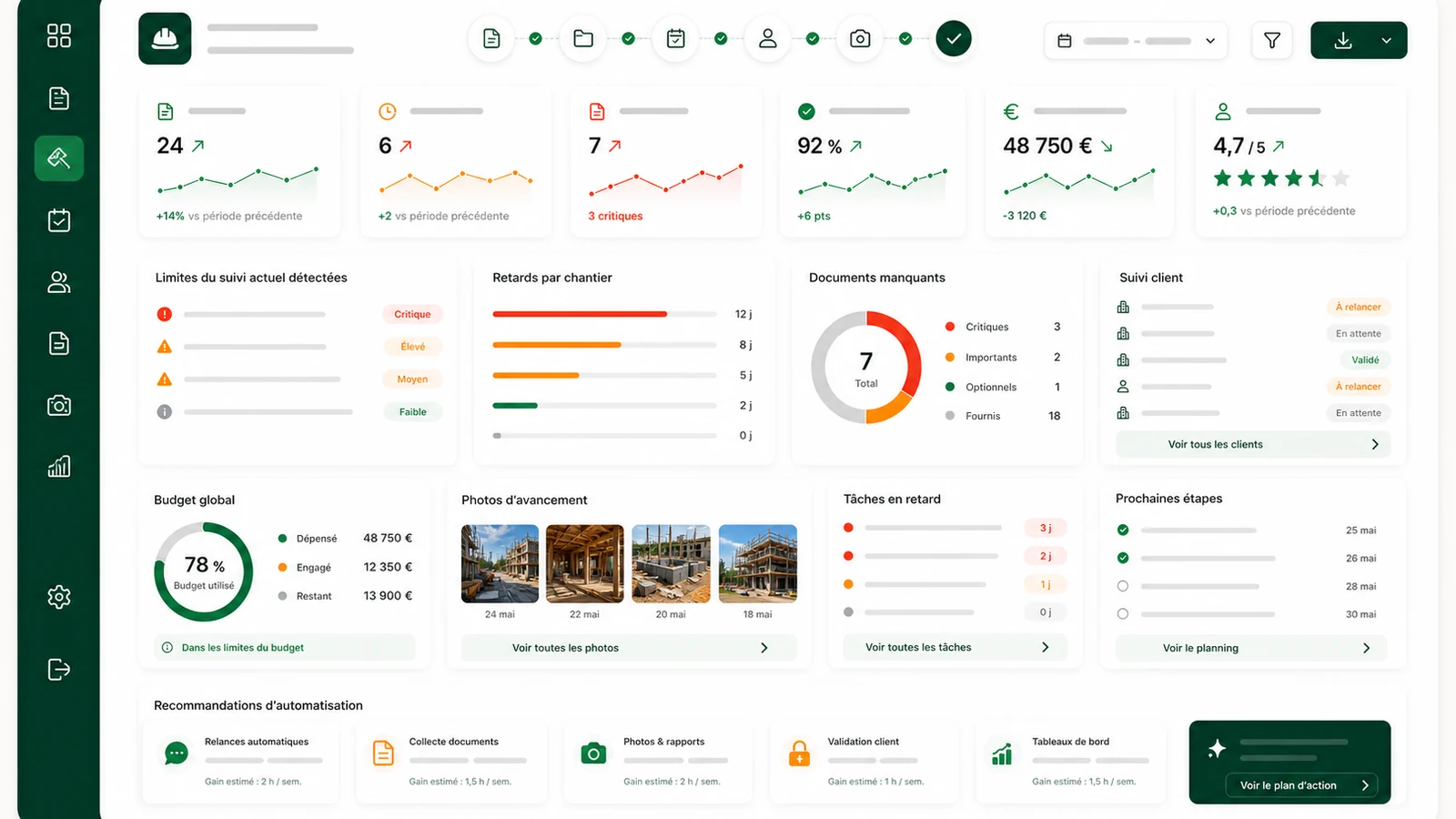Click the euro icon on 48 750 € card
Viewport: 1456px width, 819px height.
tap(1011, 111)
